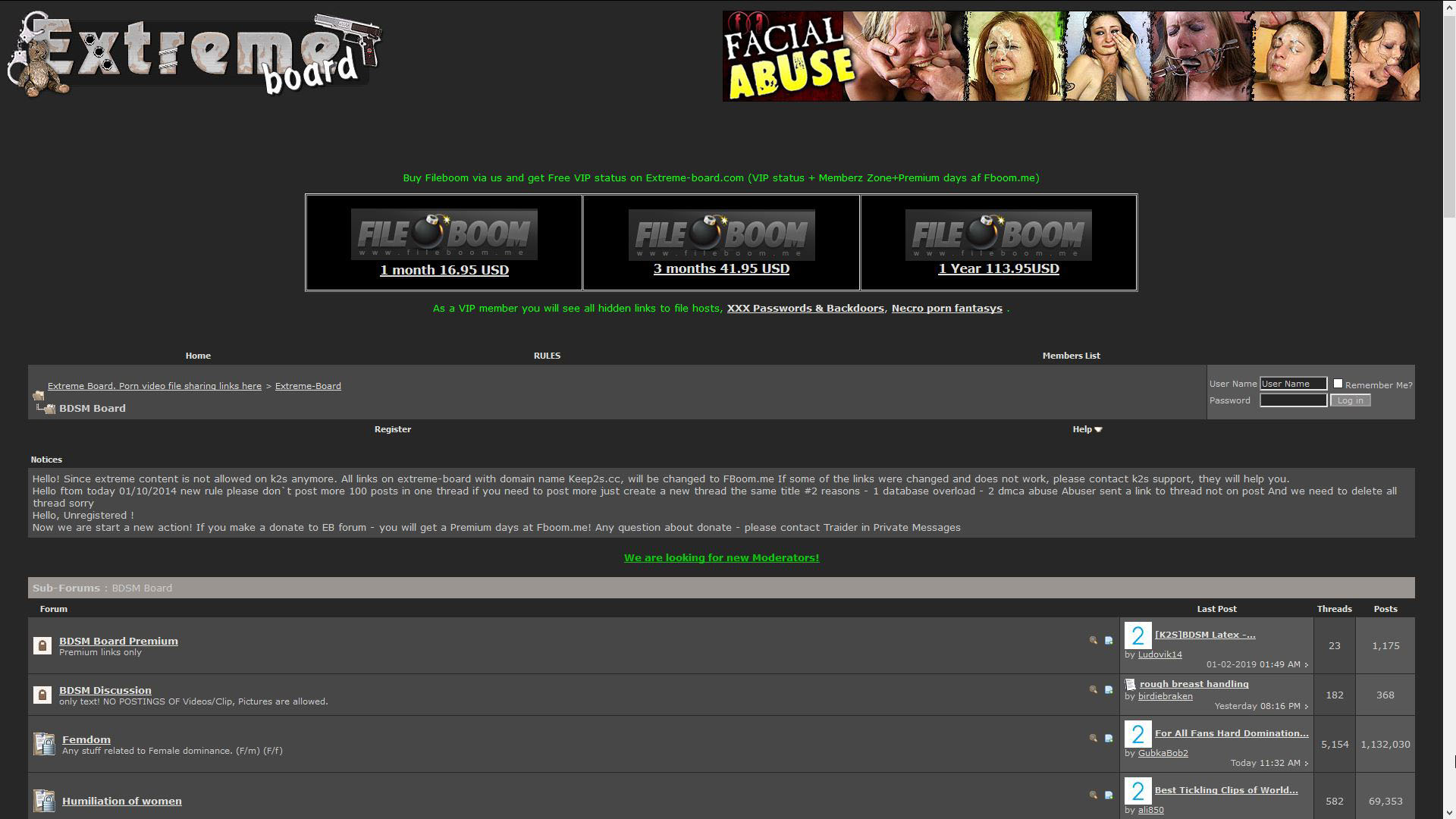1456x819 pixels.
Task: Click feed icon in Humiliation of women row
Action: point(1109,795)
